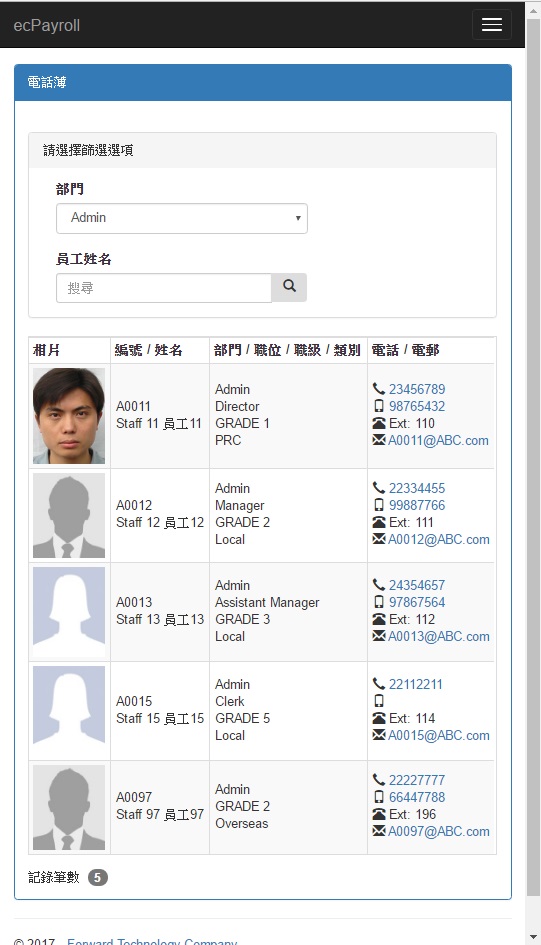
Task: Open email link A0011@ABC.com
Action: 438,441
